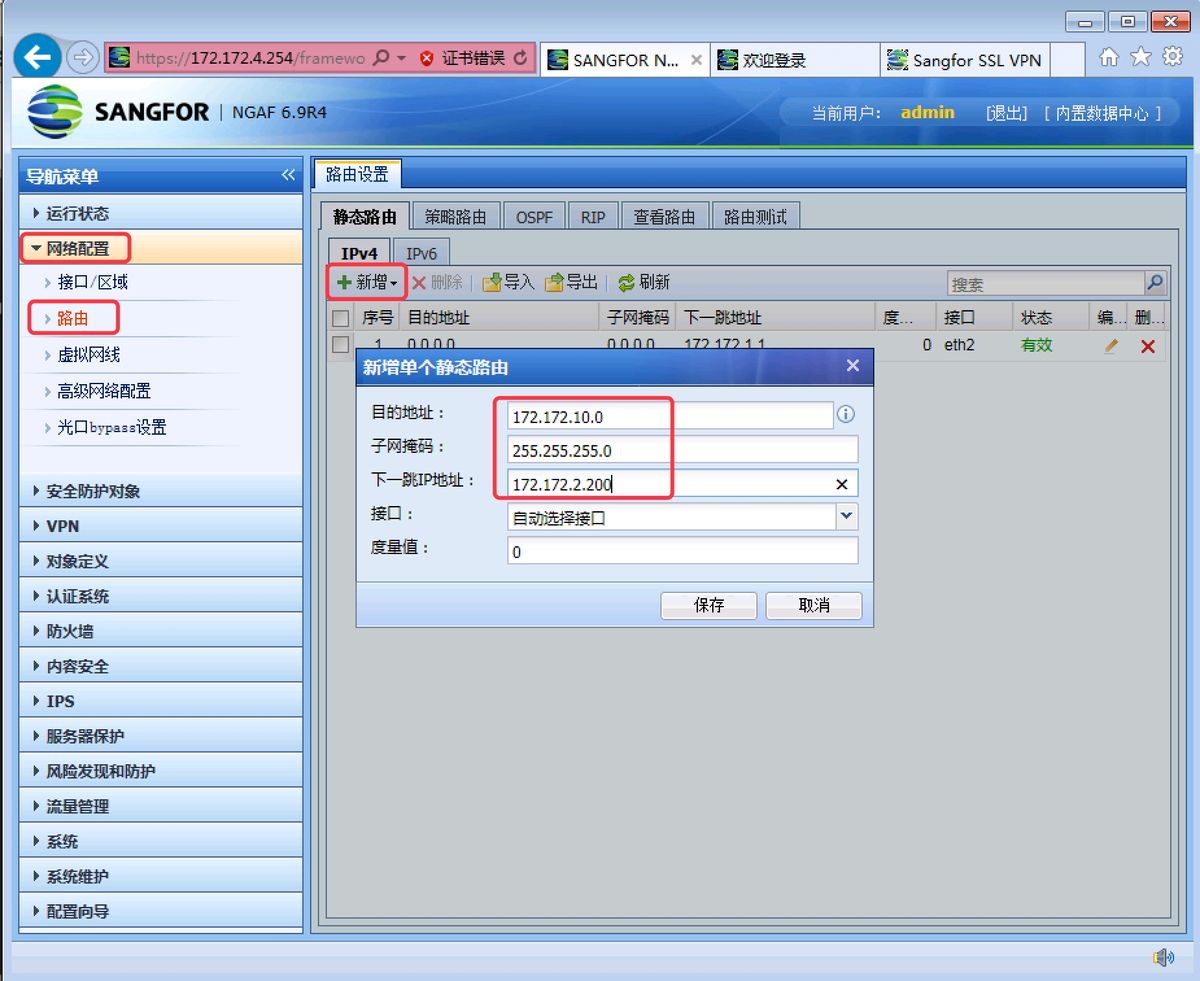Click the pencil icon to edit route 1

1111,345
